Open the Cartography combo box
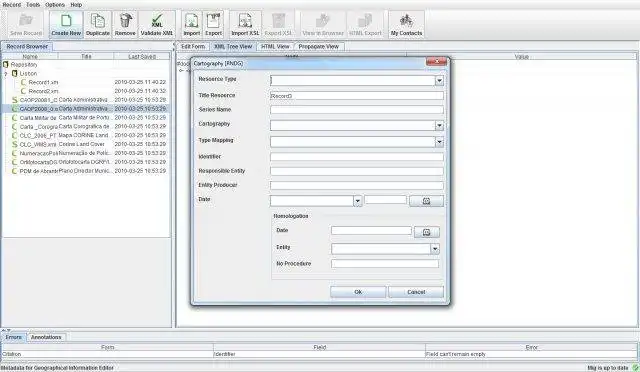This screenshot has height=372, width=640. point(439,126)
